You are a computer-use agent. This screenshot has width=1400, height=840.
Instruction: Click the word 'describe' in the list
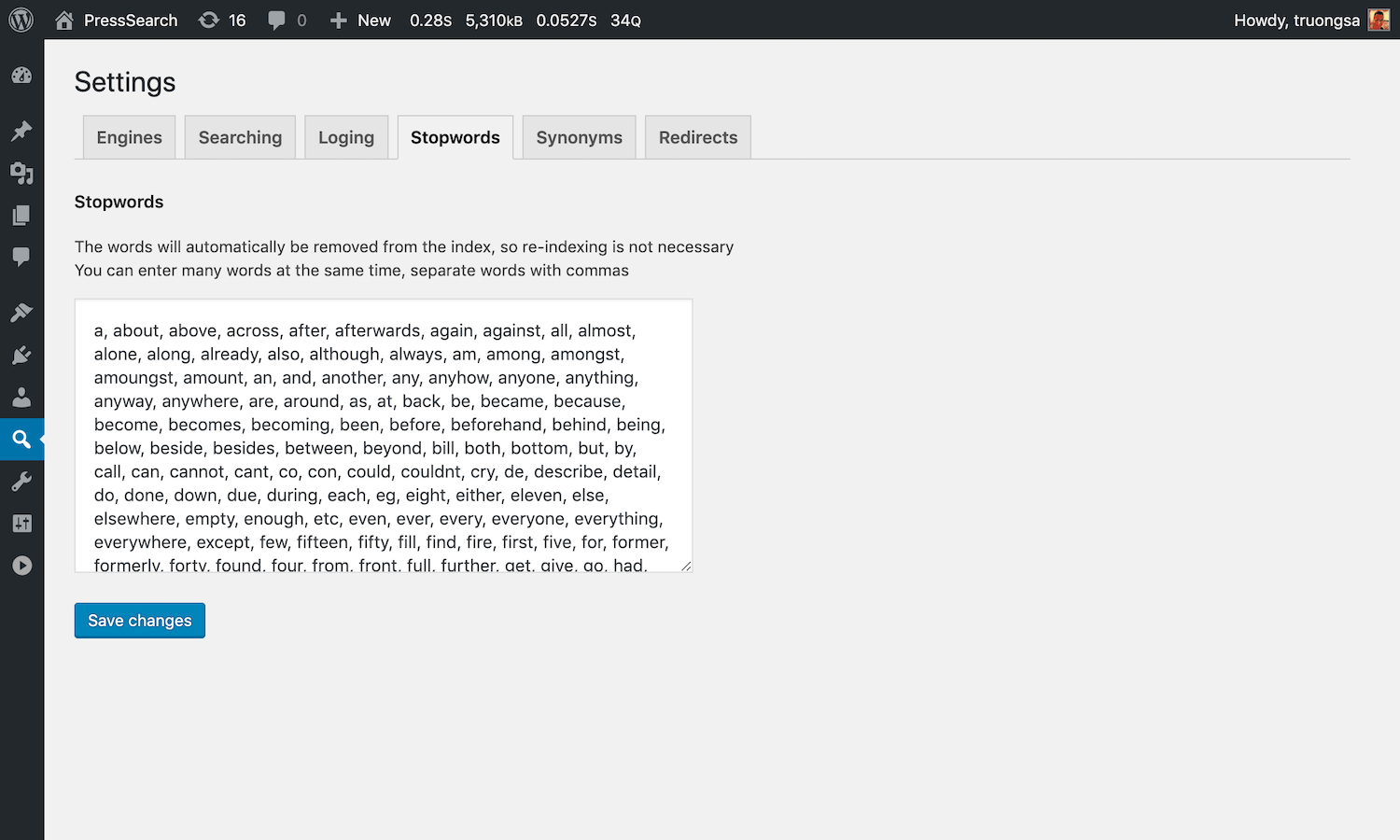pyautogui.click(x=568, y=471)
